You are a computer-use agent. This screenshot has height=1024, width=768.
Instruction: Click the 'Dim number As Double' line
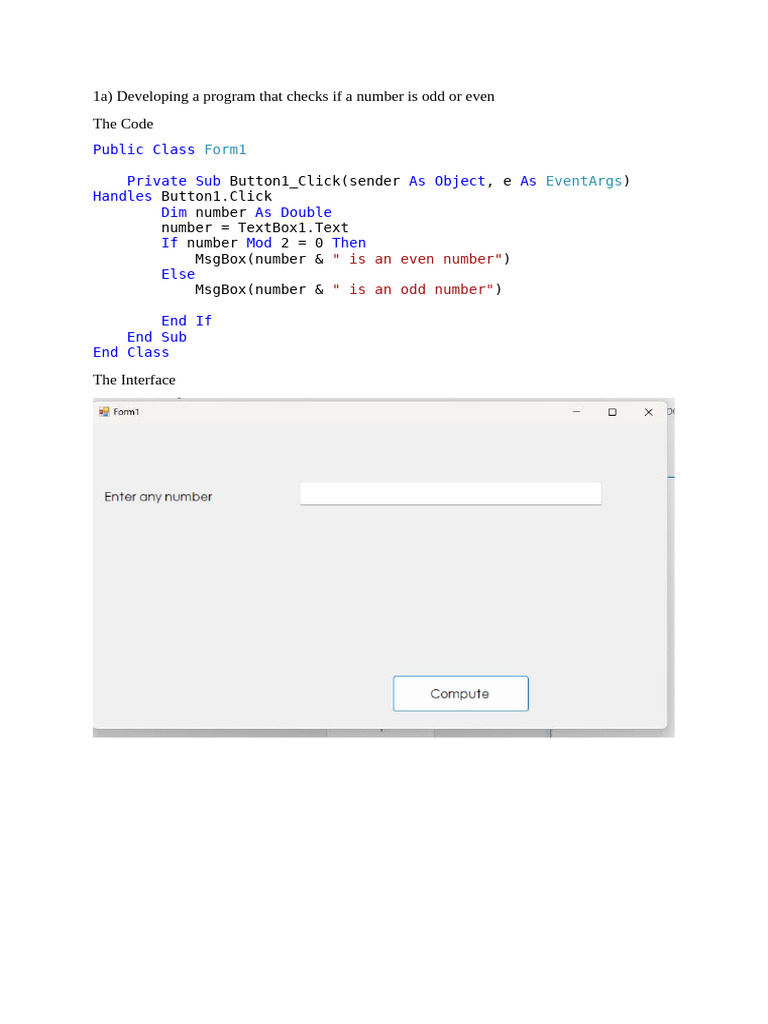click(x=246, y=212)
